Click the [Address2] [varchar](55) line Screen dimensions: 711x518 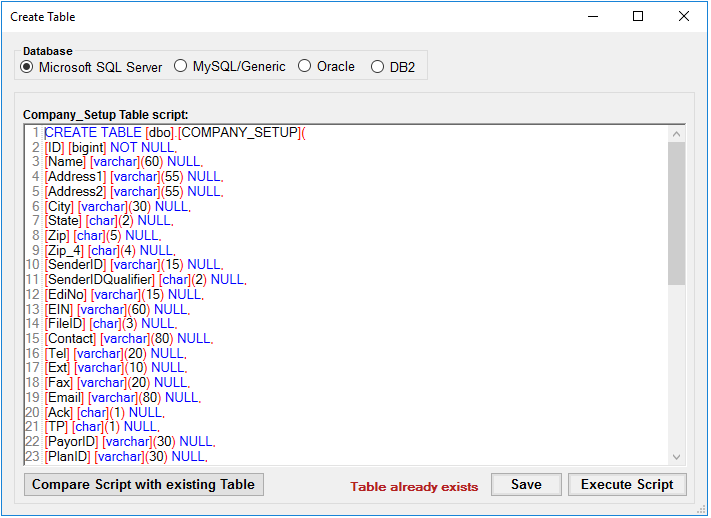(x=134, y=192)
